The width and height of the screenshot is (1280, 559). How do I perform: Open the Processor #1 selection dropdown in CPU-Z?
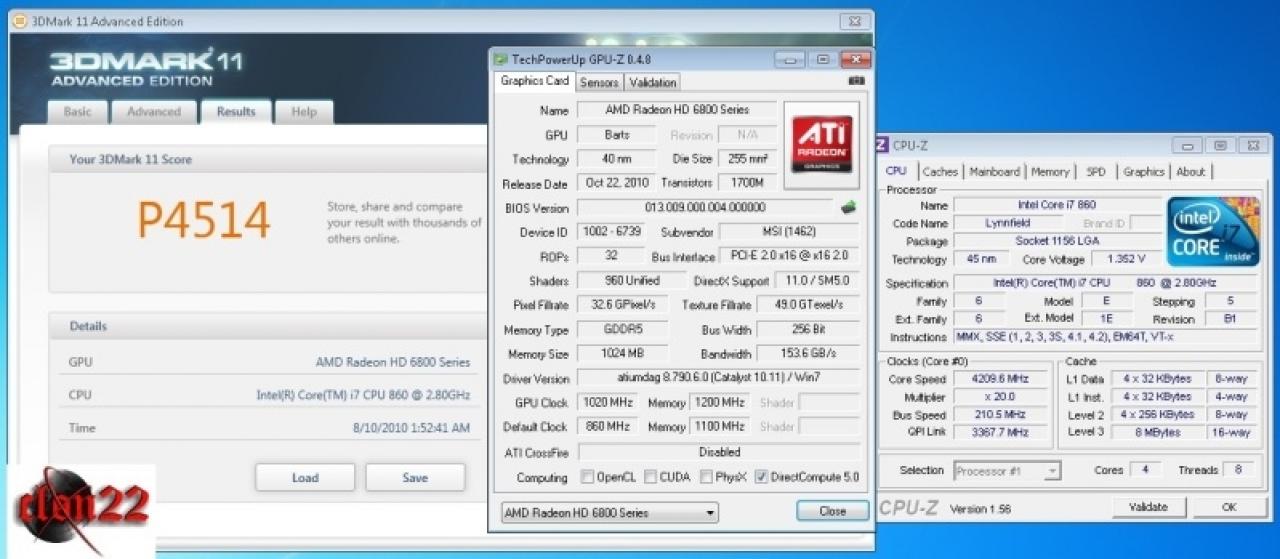click(x=1007, y=470)
